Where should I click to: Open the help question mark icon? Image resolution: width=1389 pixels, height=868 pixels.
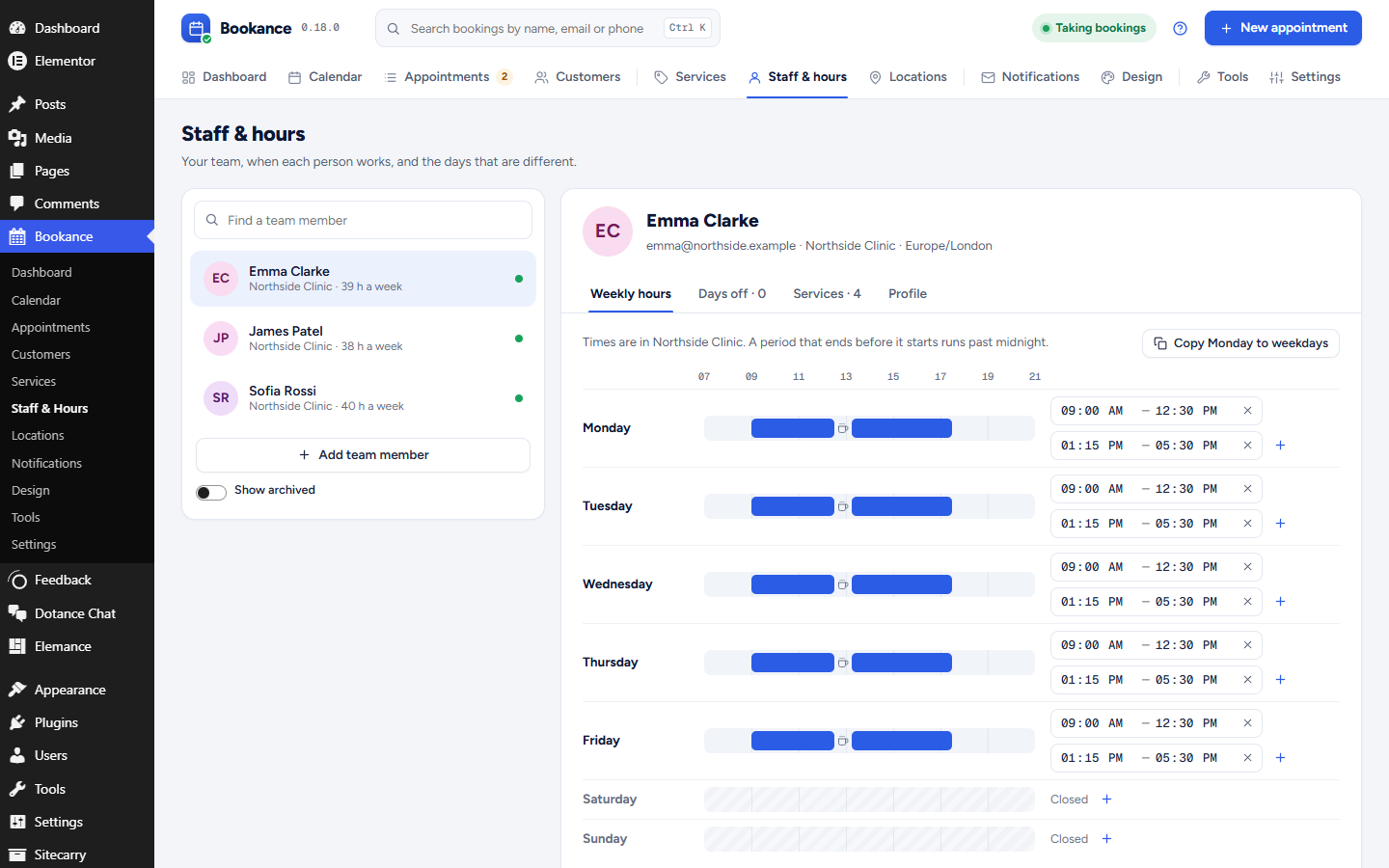coord(1180,28)
